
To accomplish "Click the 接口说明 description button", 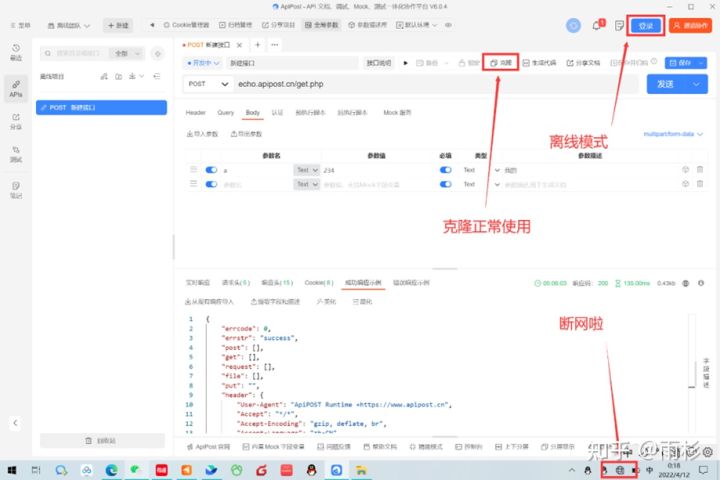I will coord(378,63).
